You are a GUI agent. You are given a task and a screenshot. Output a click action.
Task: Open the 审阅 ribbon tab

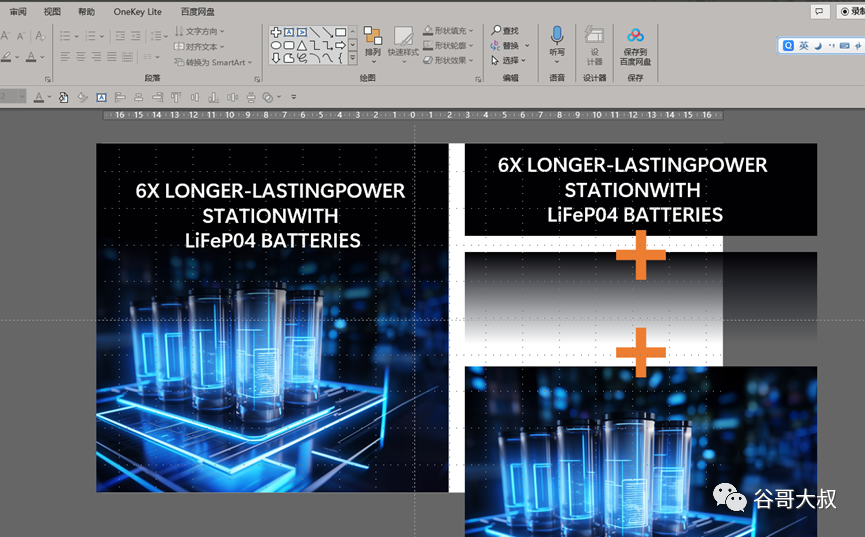[18, 12]
